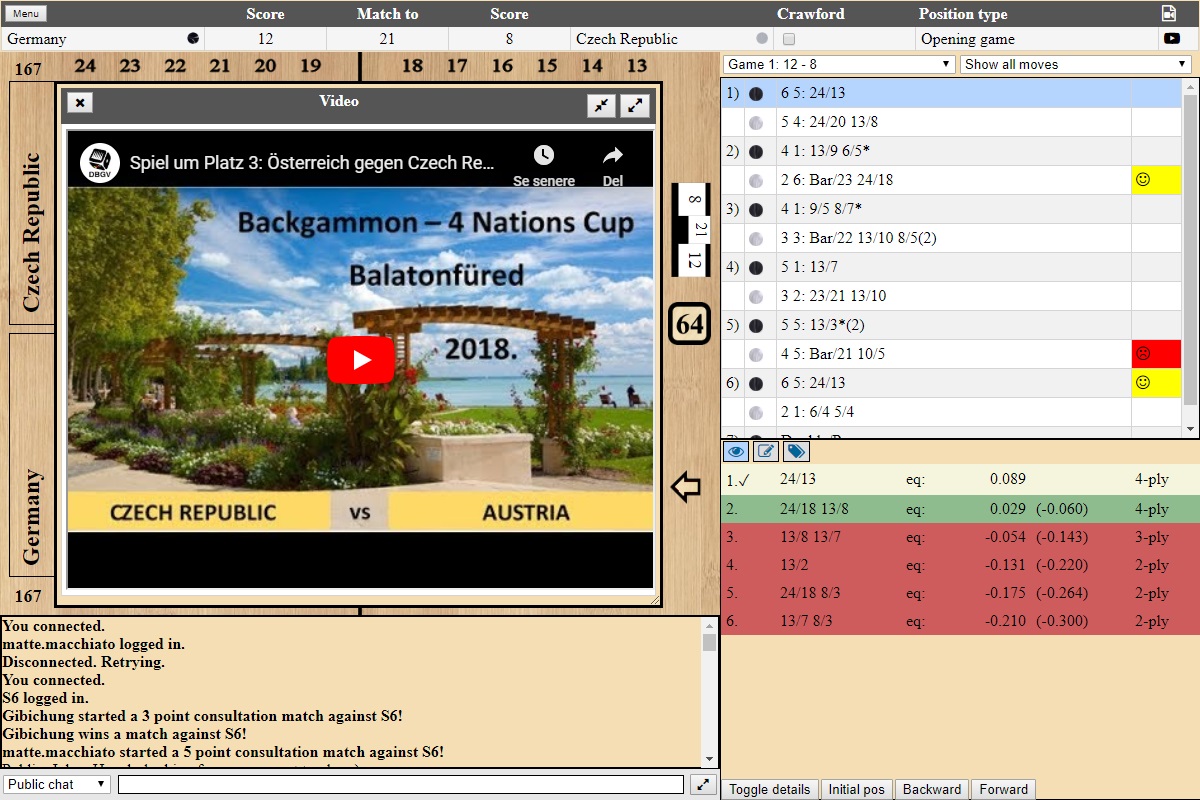
Task: Expand the chat with the arrows icon
Action: pos(703,785)
